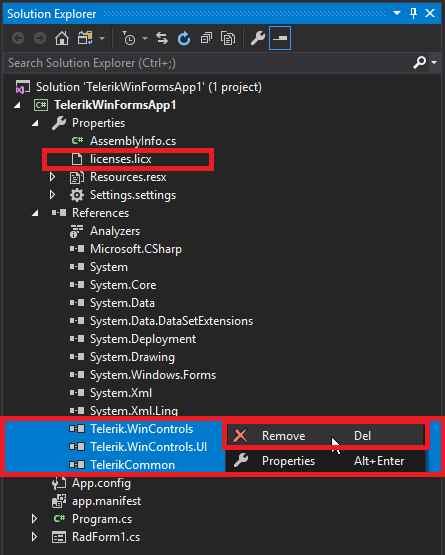Click the Home toolbar icon
This screenshot has height=555, width=445.
coord(62,38)
